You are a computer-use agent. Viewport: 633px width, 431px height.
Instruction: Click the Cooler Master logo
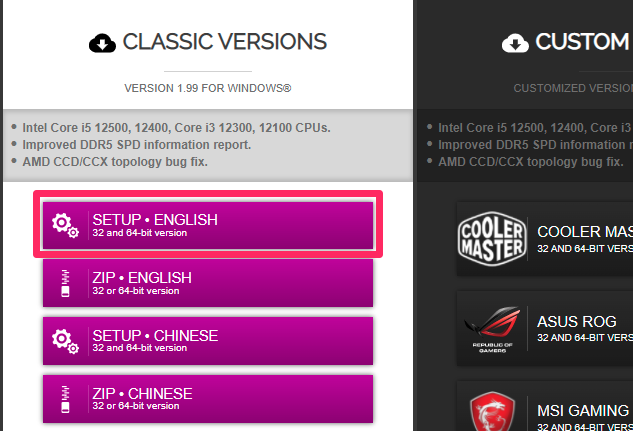click(x=492, y=239)
